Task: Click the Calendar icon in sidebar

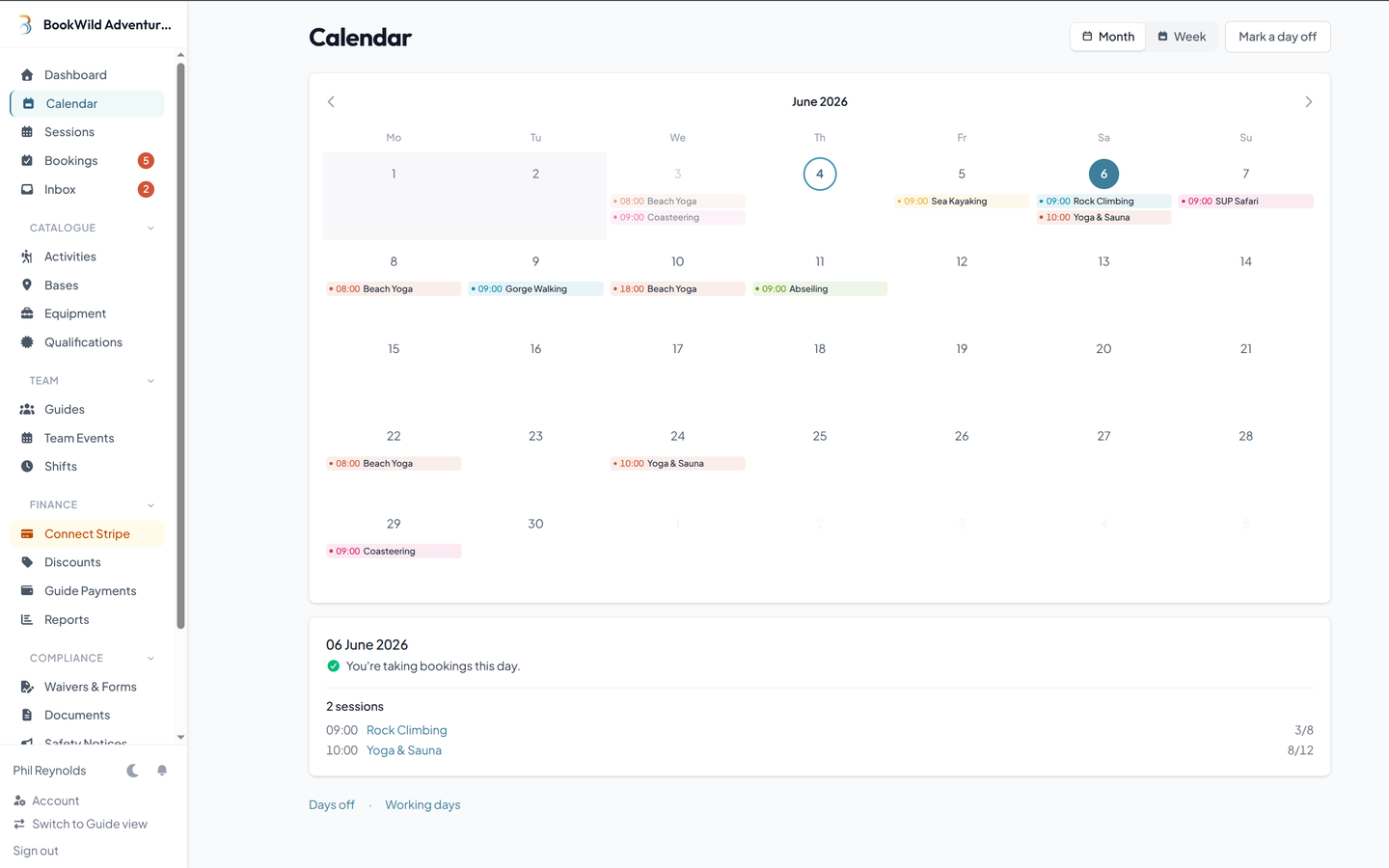Action: point(29,104)
